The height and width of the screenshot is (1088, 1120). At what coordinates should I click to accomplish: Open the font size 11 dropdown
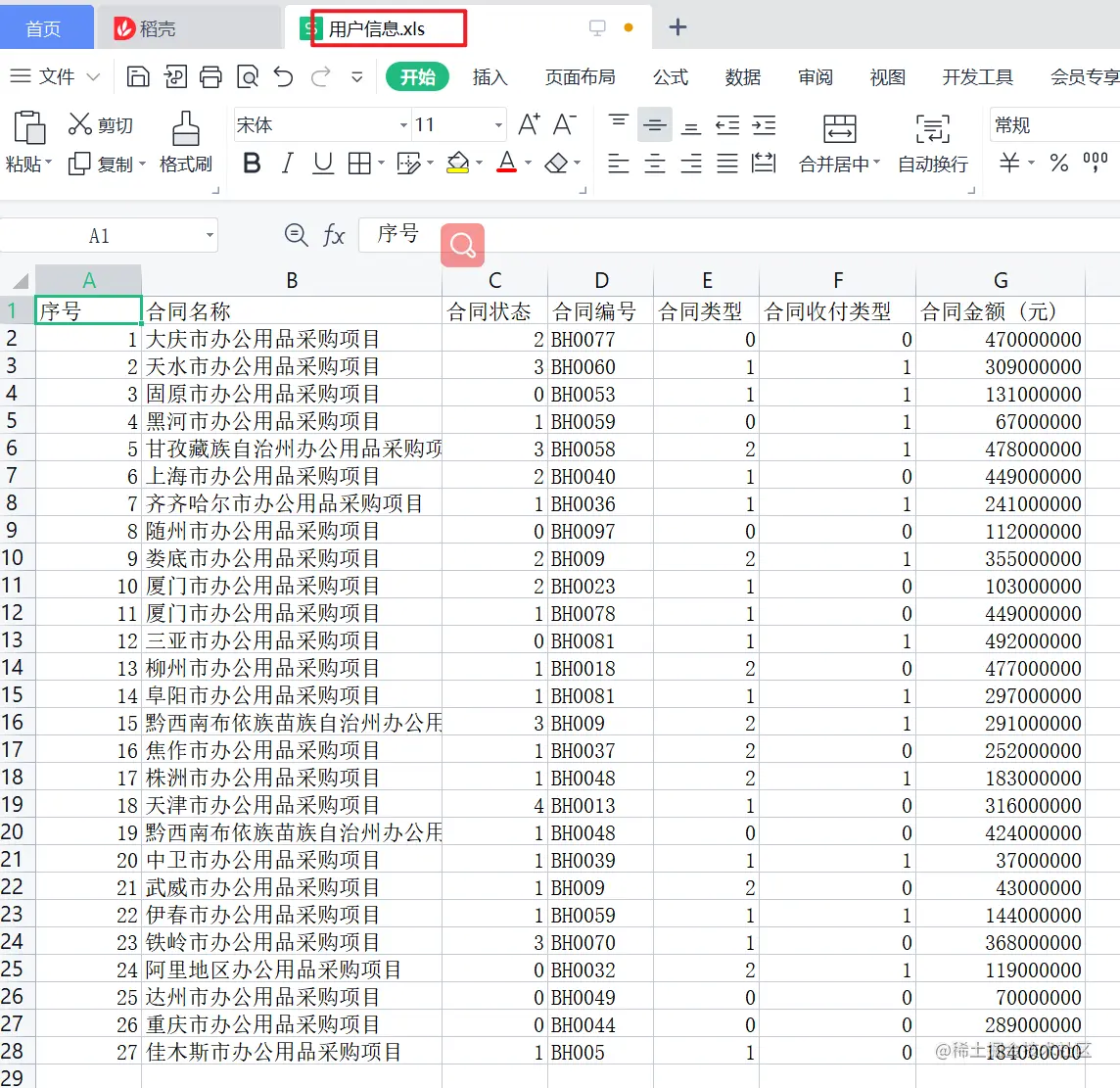(498, 125)
